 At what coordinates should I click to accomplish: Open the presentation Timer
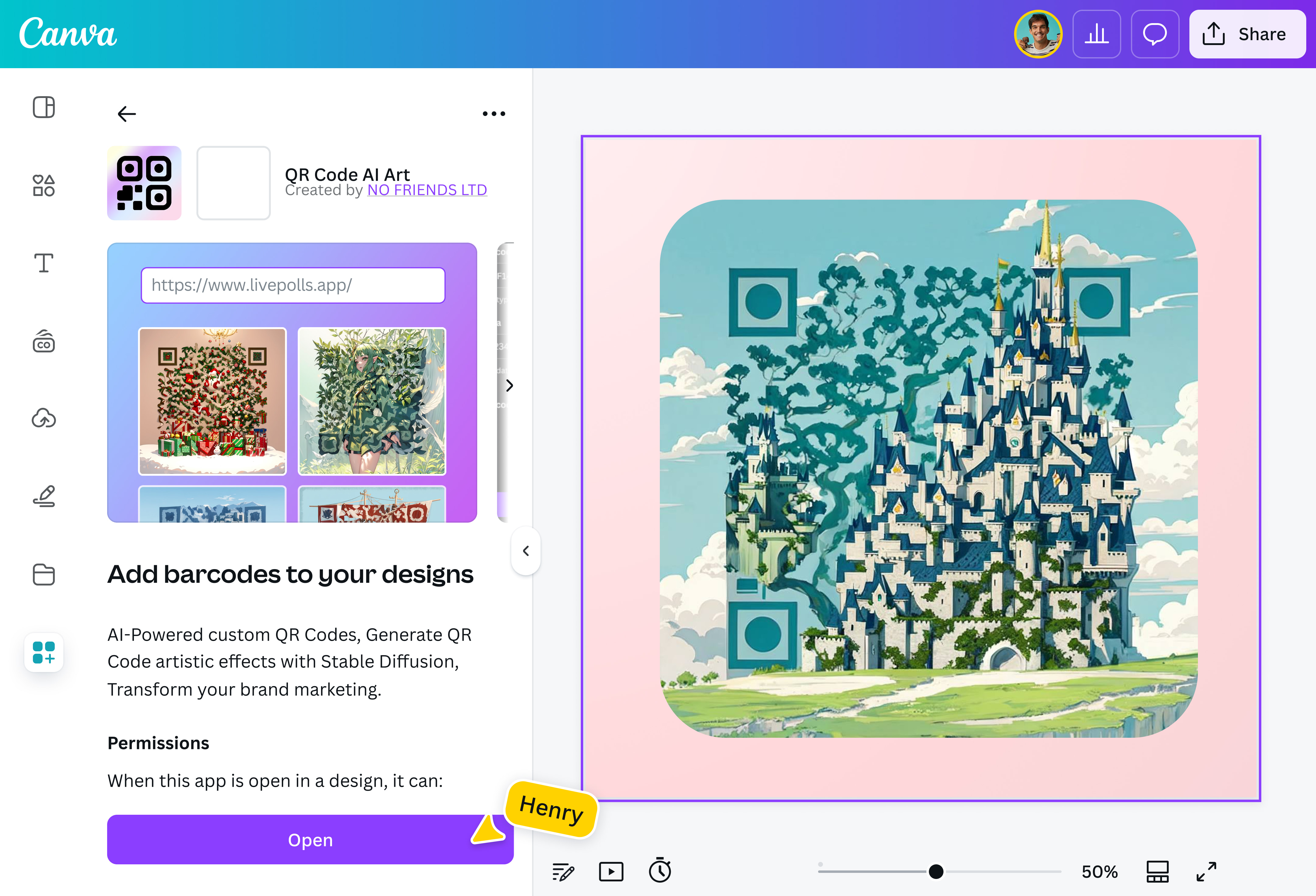660,872
